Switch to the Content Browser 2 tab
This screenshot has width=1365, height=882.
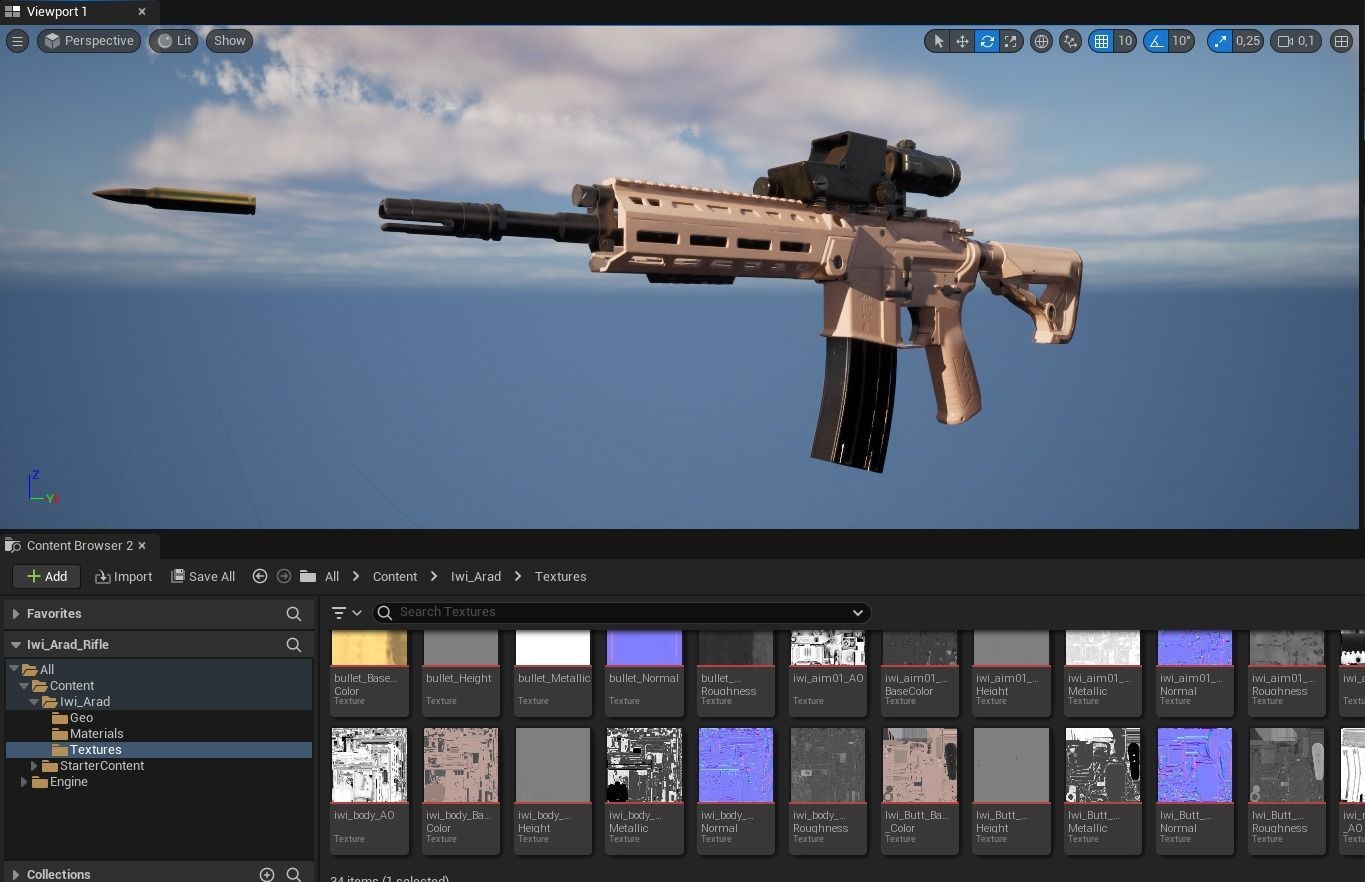pos(79,546)
